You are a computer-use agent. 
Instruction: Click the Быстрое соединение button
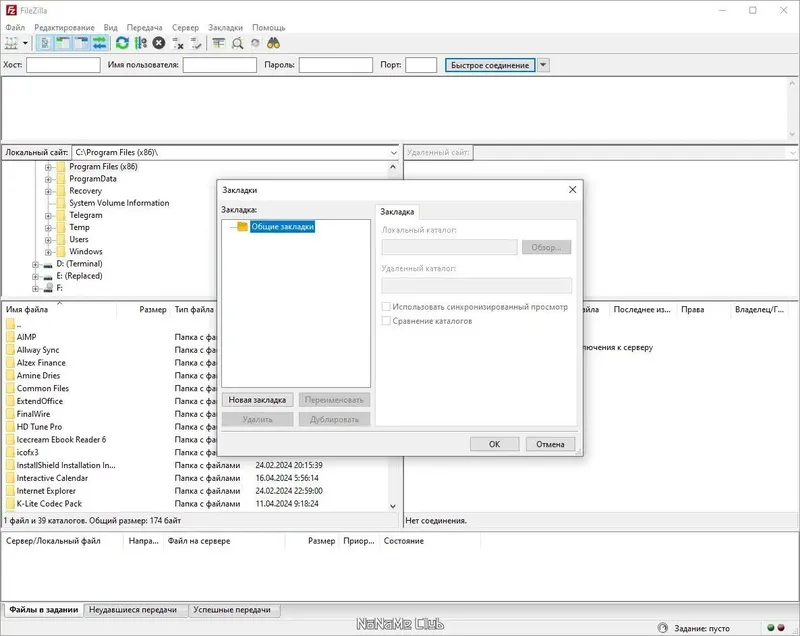(490, 65)
